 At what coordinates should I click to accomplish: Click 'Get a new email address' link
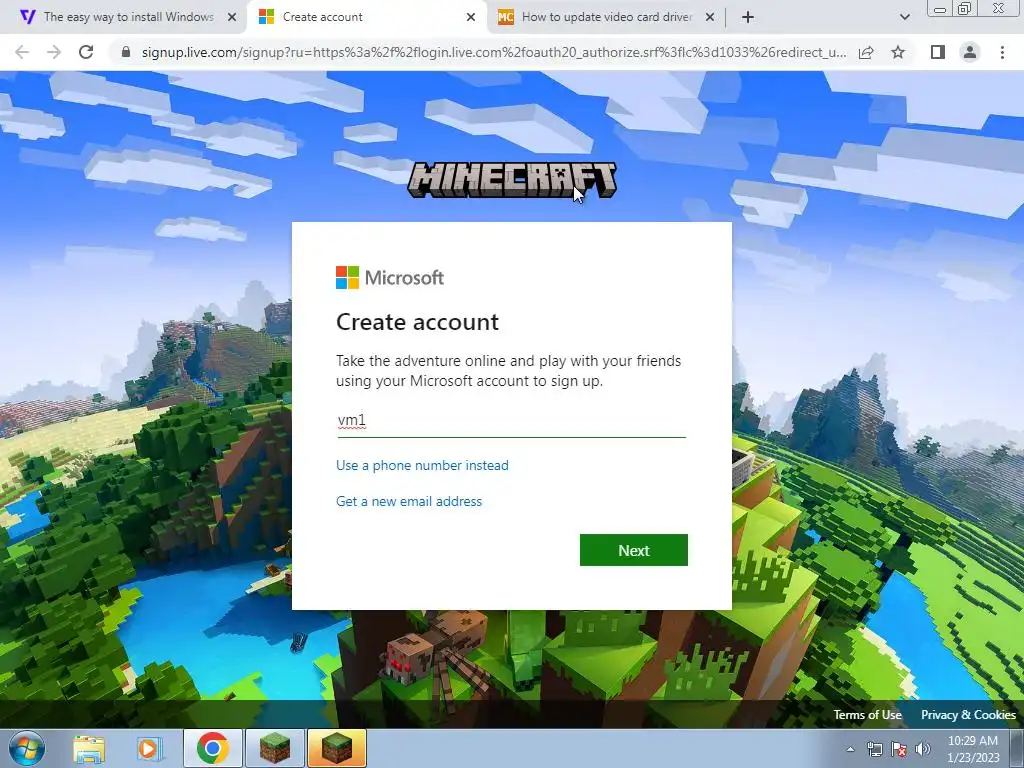[409, 501]
